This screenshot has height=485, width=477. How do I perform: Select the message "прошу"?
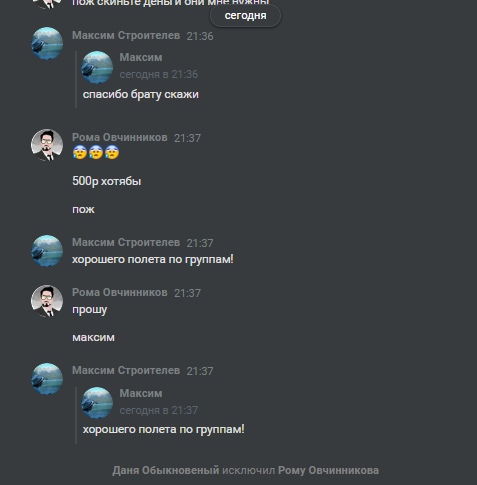pyautogui.click(x=90, y=310)
